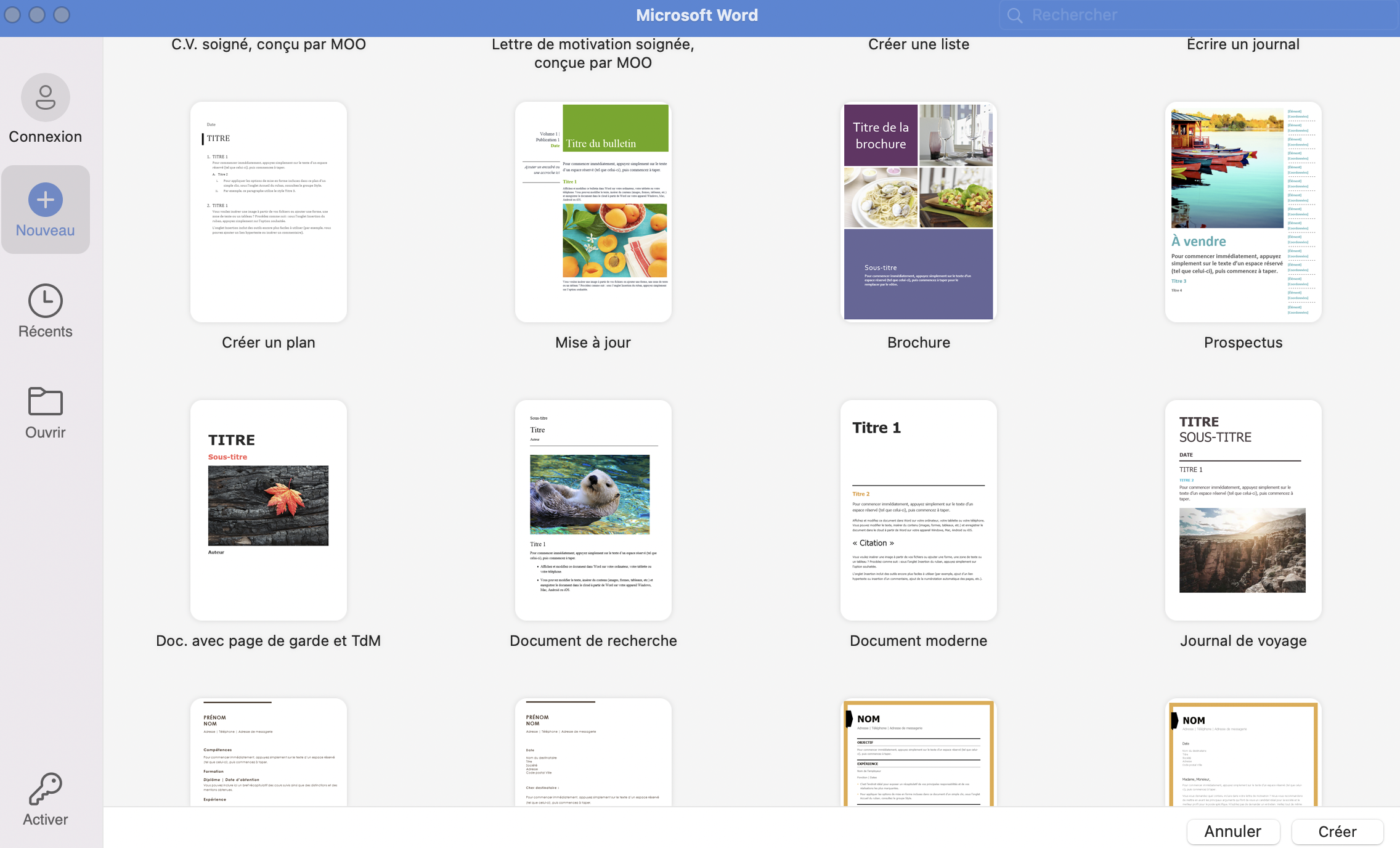Choose the Brochure template thumbnail
This screenshot has height=848, width=1400.
pyautogui.click(x=918, y=212)
